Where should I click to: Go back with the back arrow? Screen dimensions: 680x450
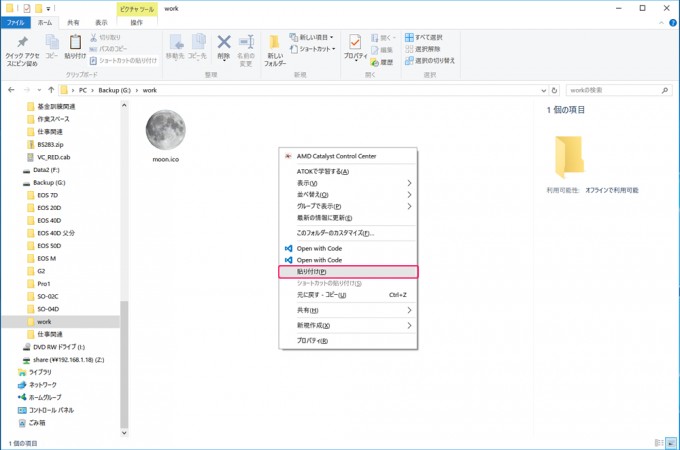[x=11, y=90]
